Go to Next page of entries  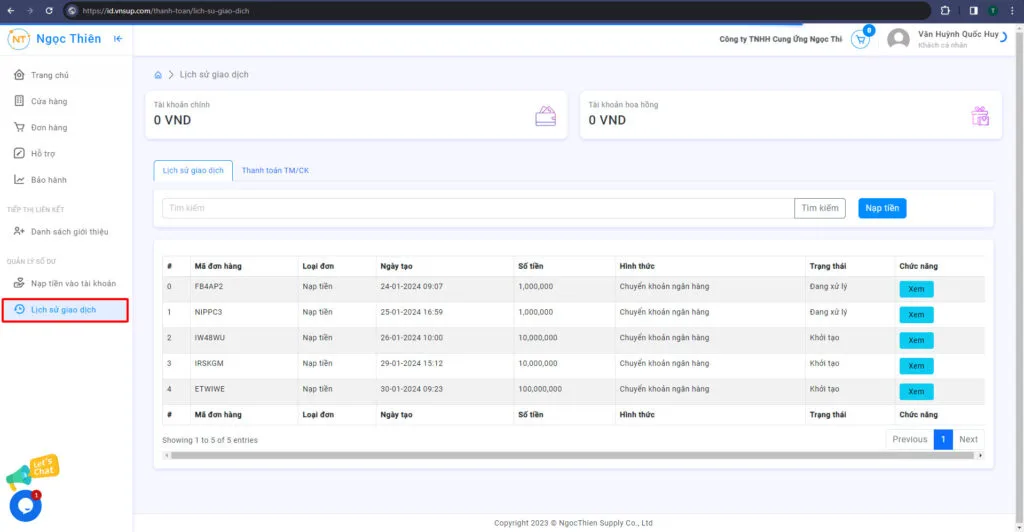click(x=968, y=439)
